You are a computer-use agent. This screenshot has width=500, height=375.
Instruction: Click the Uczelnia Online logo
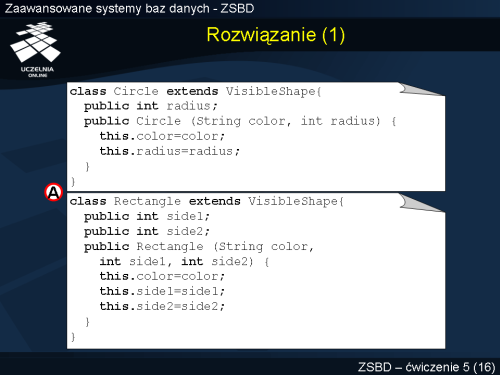click(36, 49)
